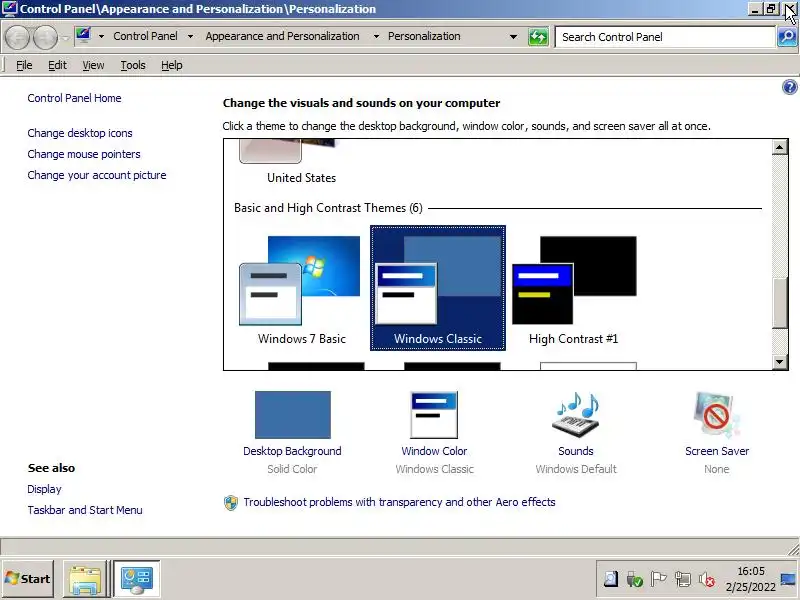Open the Screen Saver link
This screenshot has width=800, height=600.
[717, 451]
